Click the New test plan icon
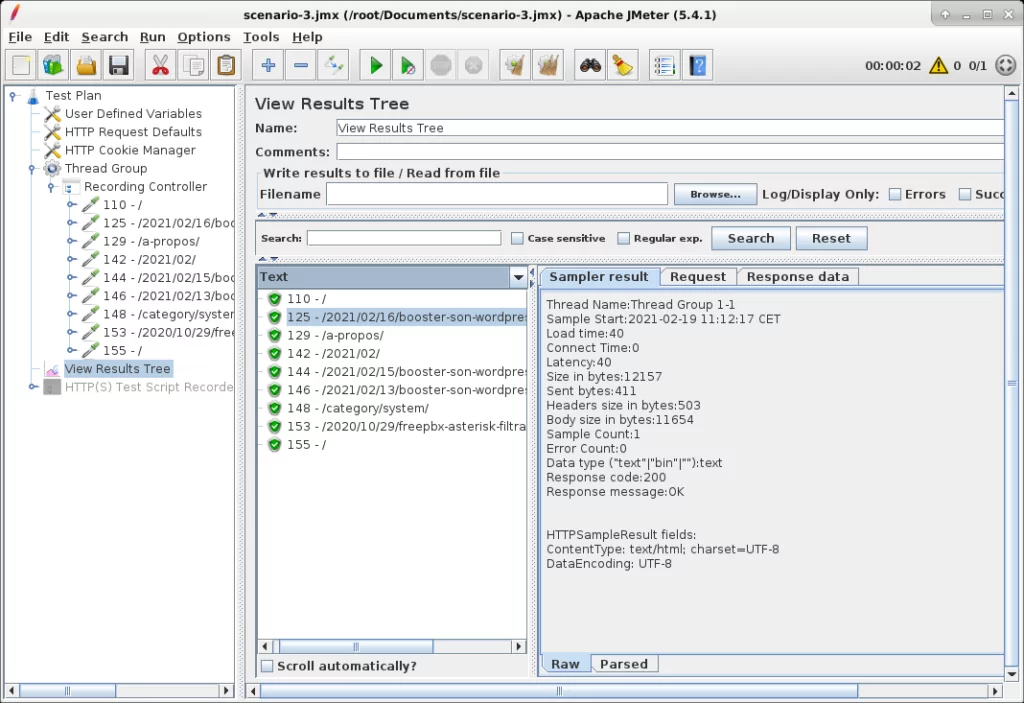 click(x=21, y=65)
